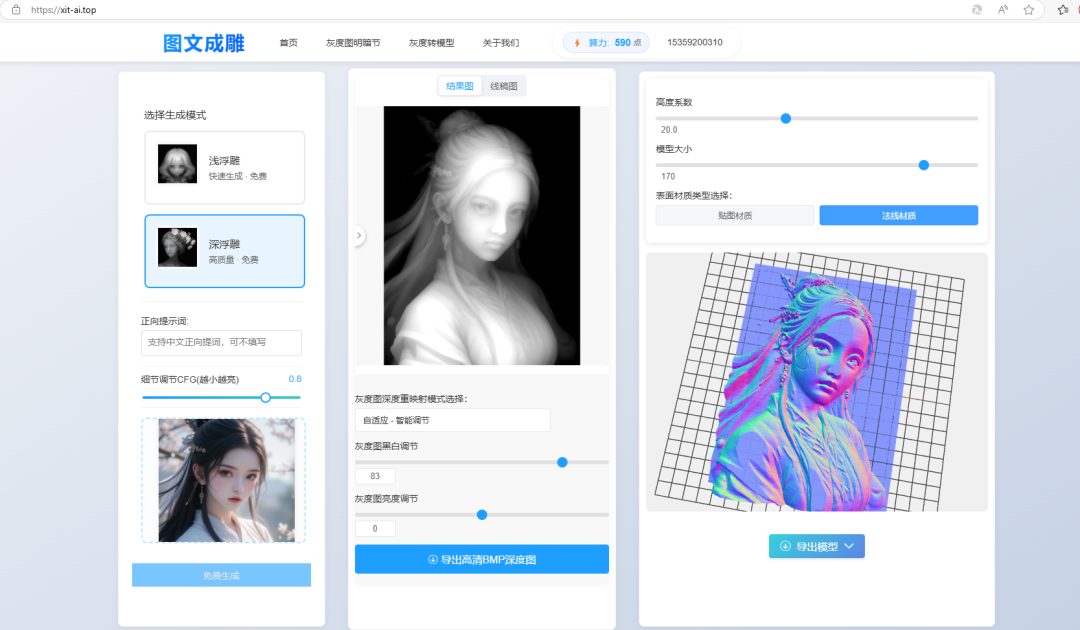The height and width of the screenshot is (630, 1080).
Task: Click the 图文成雕 site logo
Action: pos(204,43)
